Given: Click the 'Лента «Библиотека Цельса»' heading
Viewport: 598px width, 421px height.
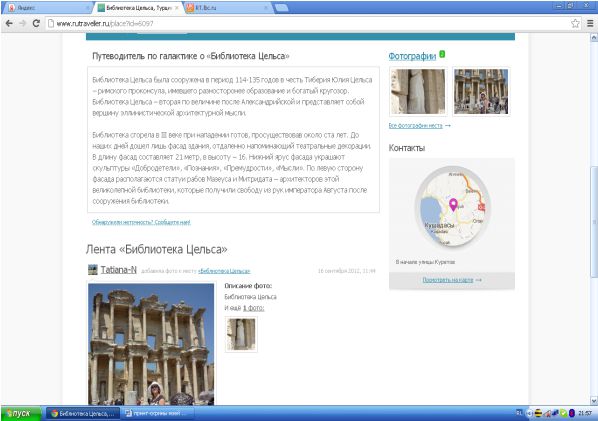Looking at the screenshot, I should [x=156, y=249].
